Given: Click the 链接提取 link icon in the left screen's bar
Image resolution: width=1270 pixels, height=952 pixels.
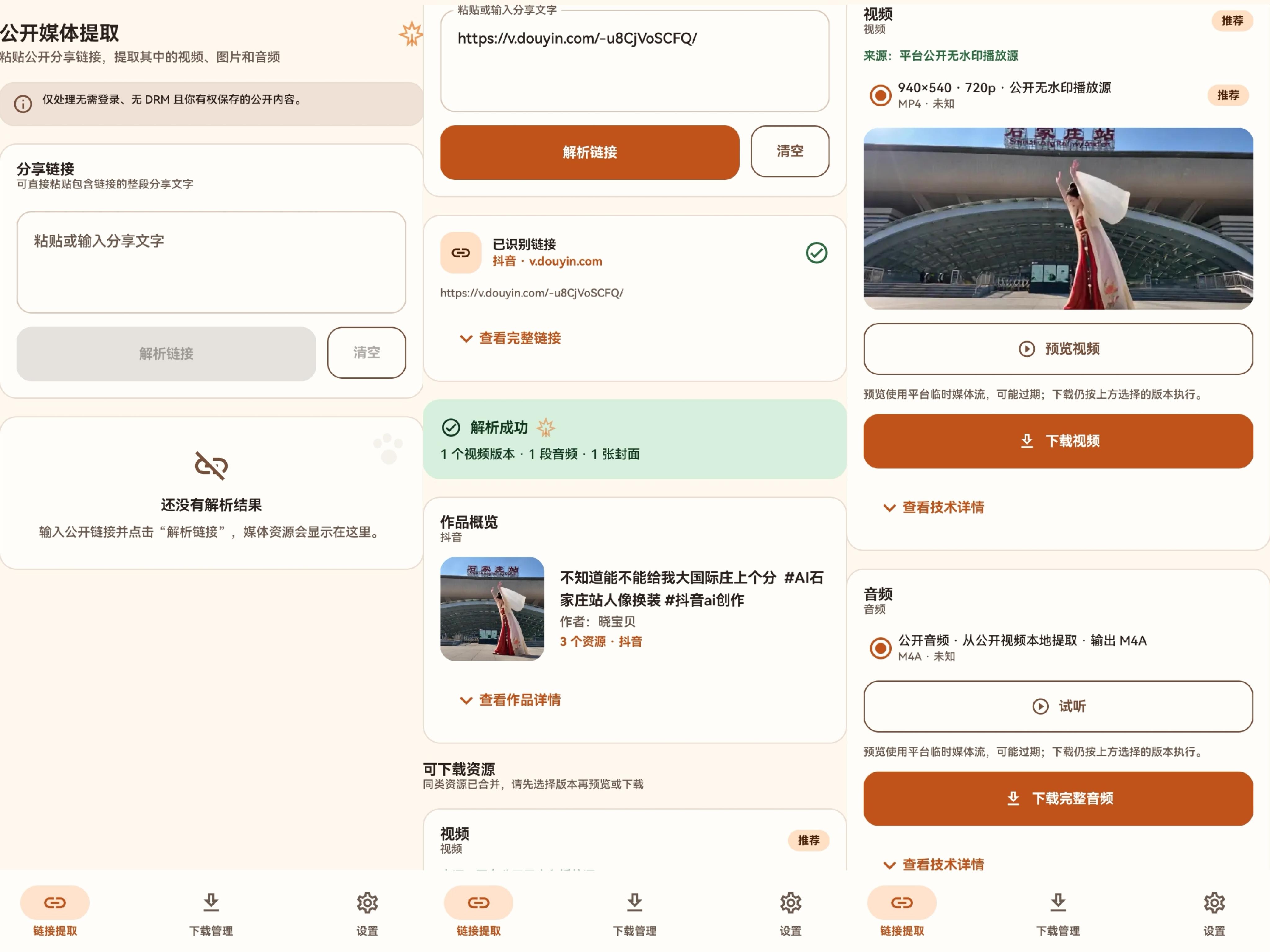Looking at the screenshot, I should coord(55,903).
